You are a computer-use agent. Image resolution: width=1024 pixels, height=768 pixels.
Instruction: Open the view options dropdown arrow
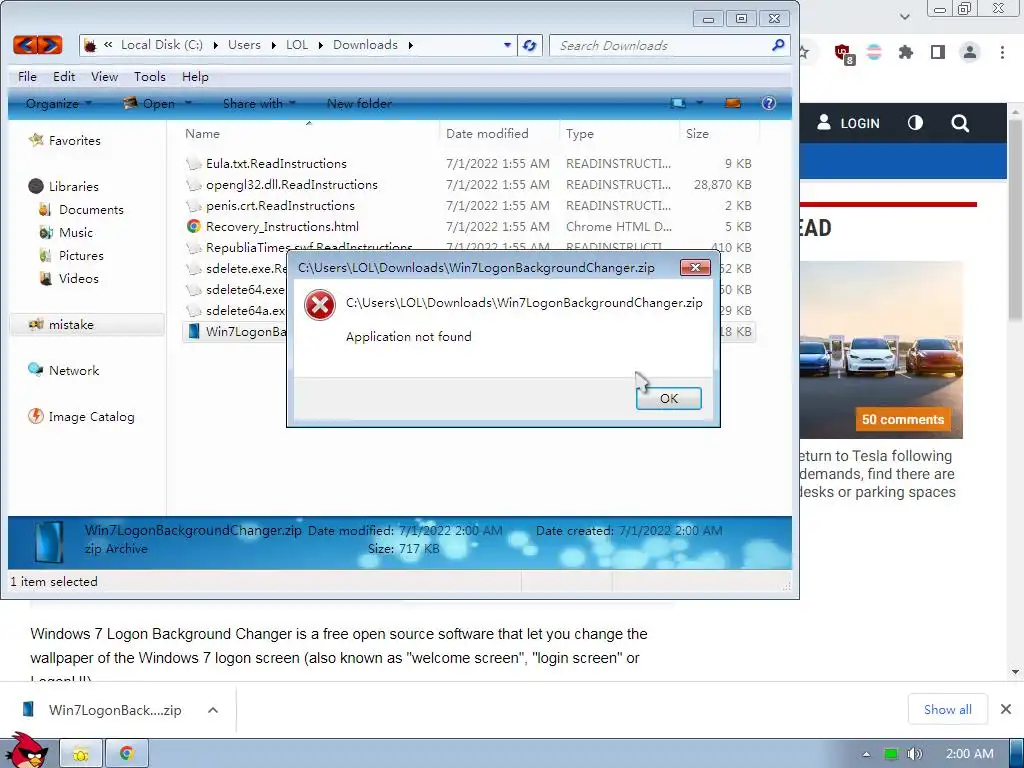pyautogui.click(x=699, y=103)
